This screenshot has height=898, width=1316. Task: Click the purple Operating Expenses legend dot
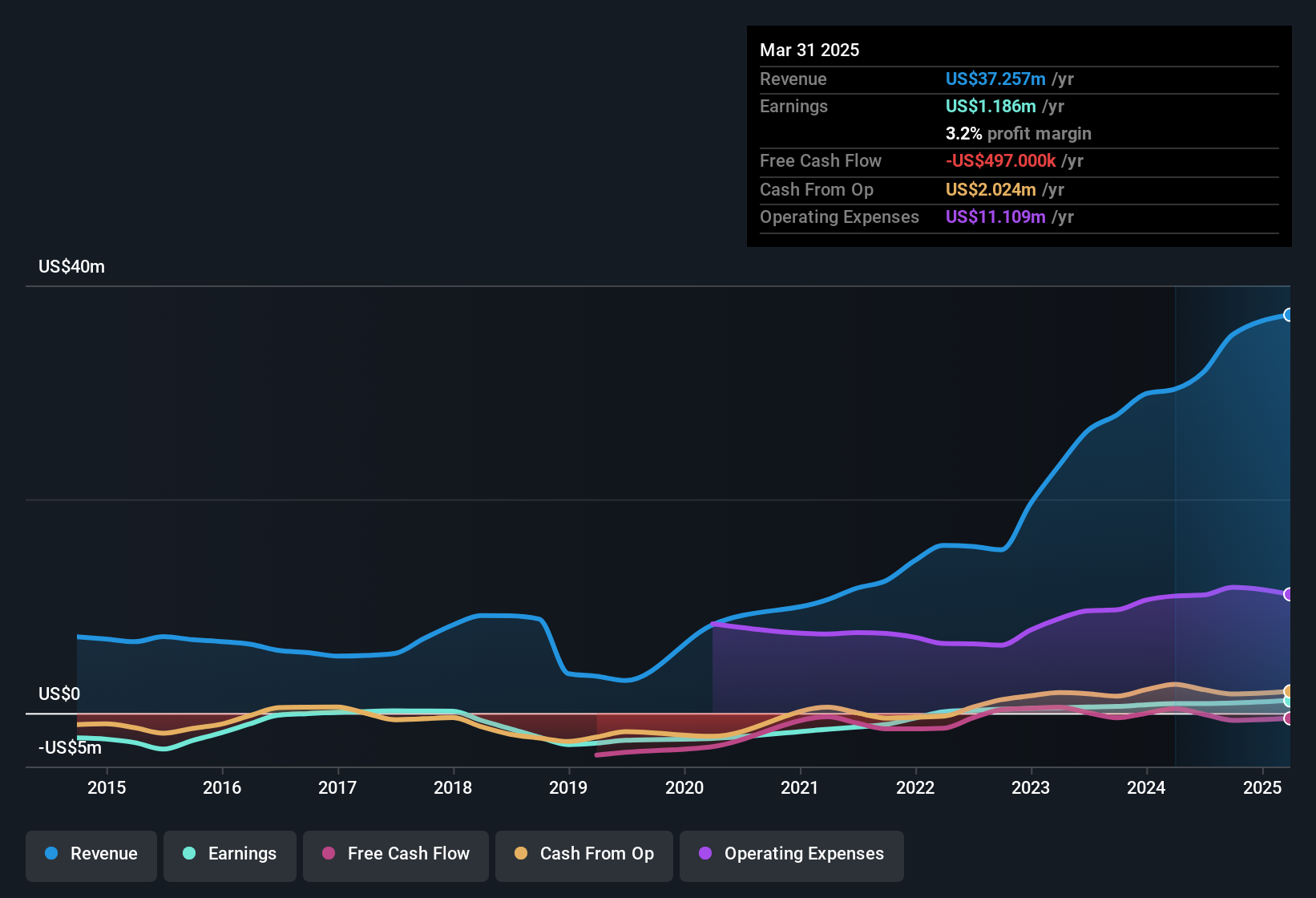click(x=705, y=853)
